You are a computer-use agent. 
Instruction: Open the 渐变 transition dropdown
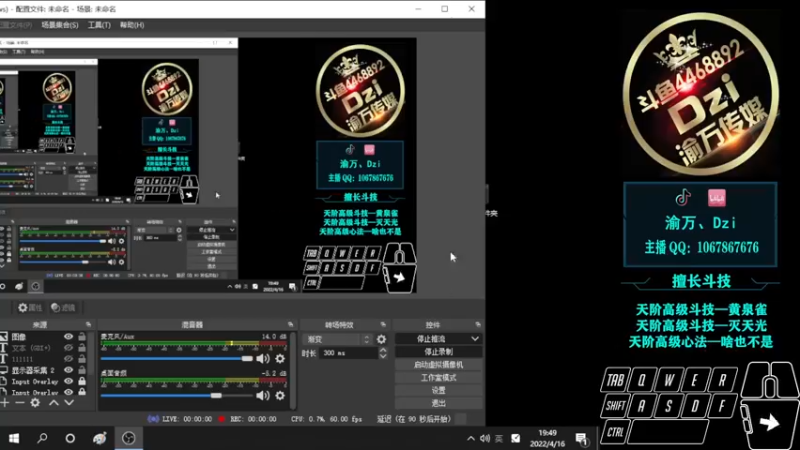[337, 339]
